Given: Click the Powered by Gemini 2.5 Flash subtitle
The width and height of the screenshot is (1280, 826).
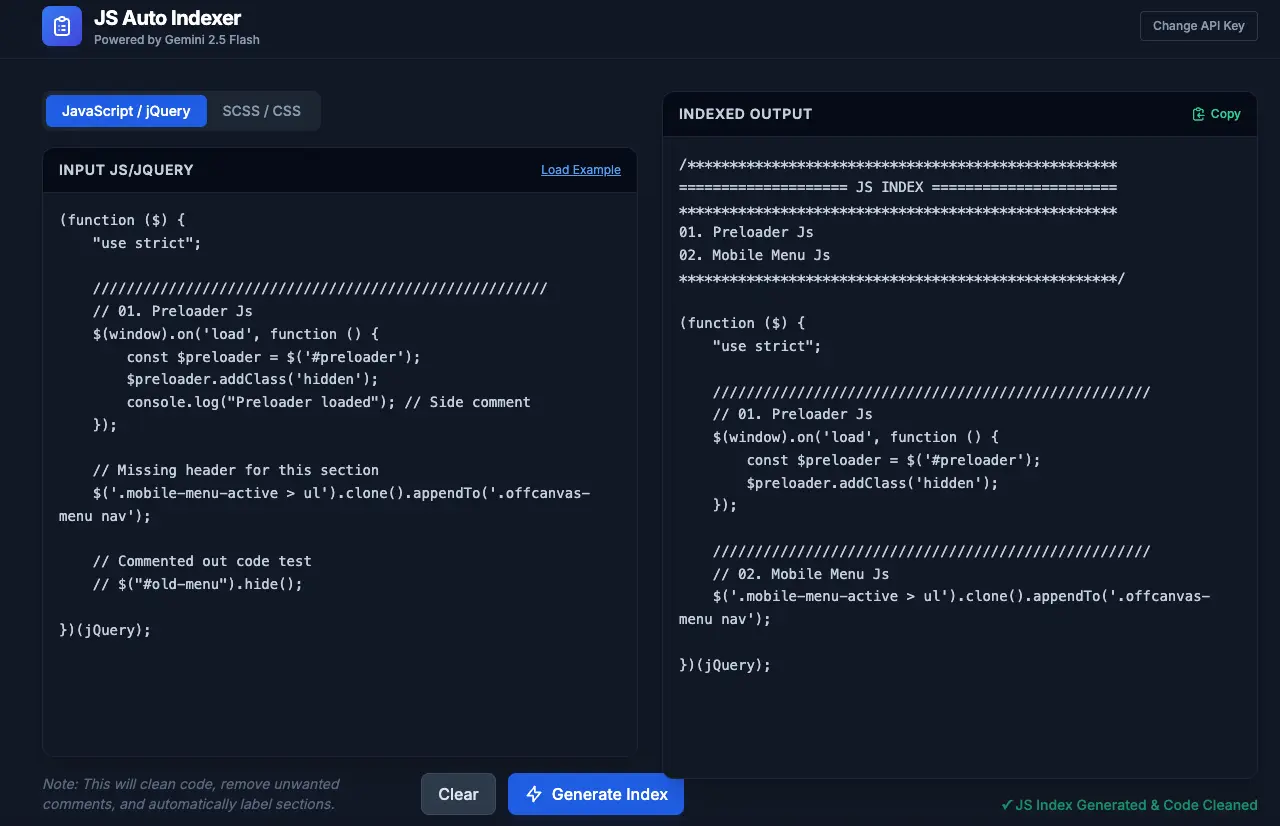Looking at the screenshot, I should coord(174,40).
